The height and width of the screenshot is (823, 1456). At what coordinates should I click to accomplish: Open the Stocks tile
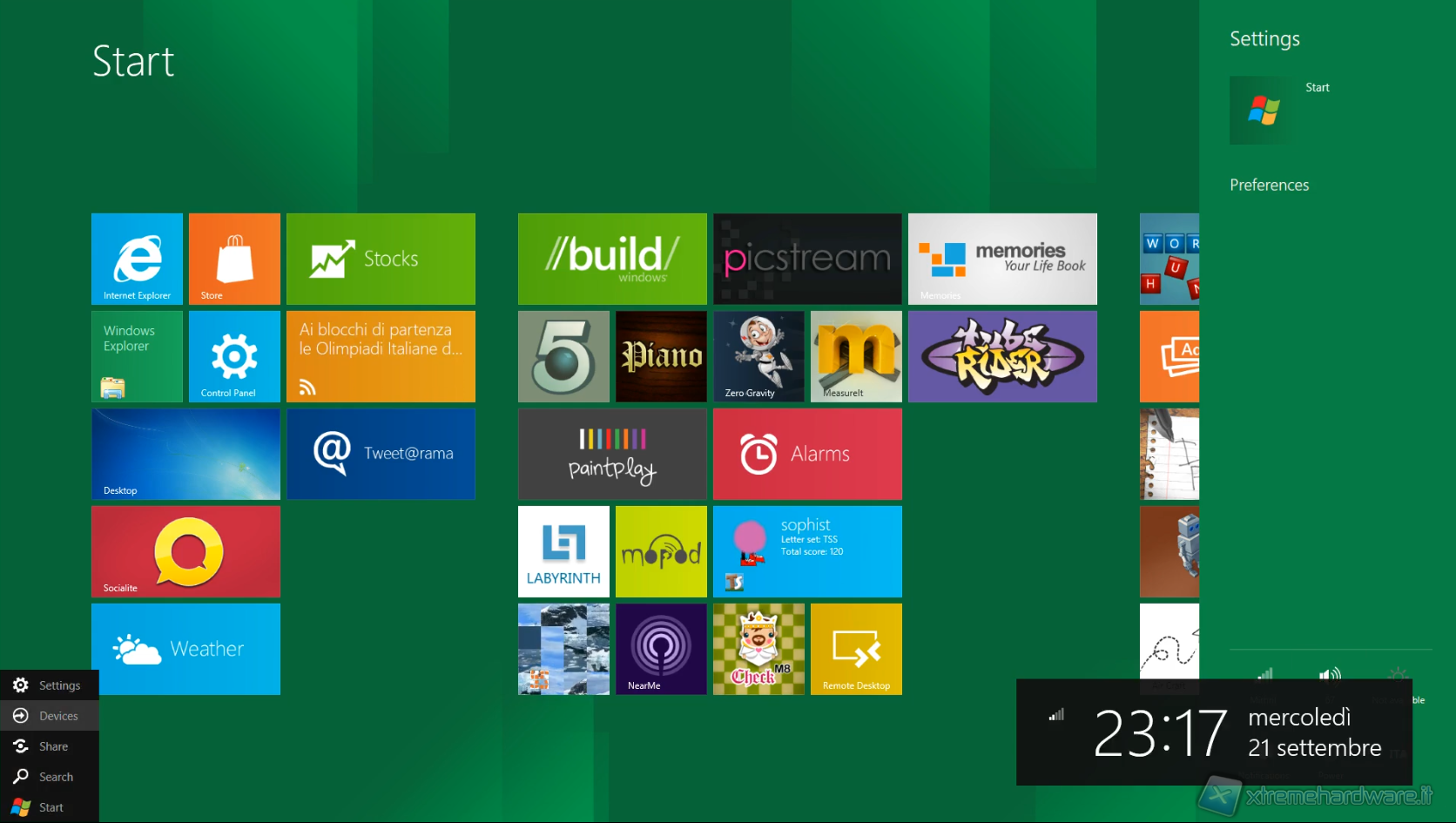click(x=381, y=259)
